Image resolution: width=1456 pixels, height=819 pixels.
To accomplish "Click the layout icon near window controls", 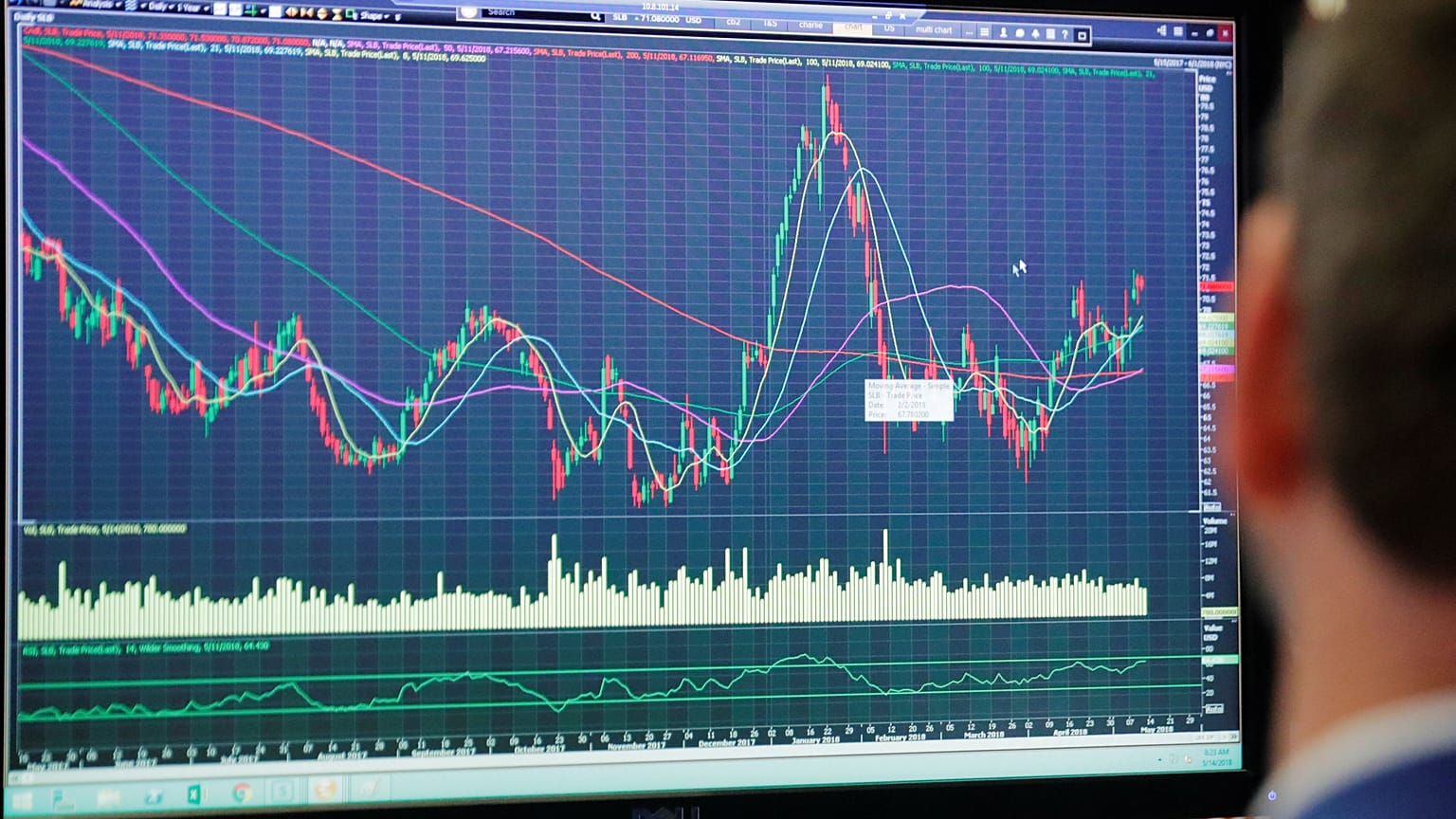I will (x=1162, y=31).
